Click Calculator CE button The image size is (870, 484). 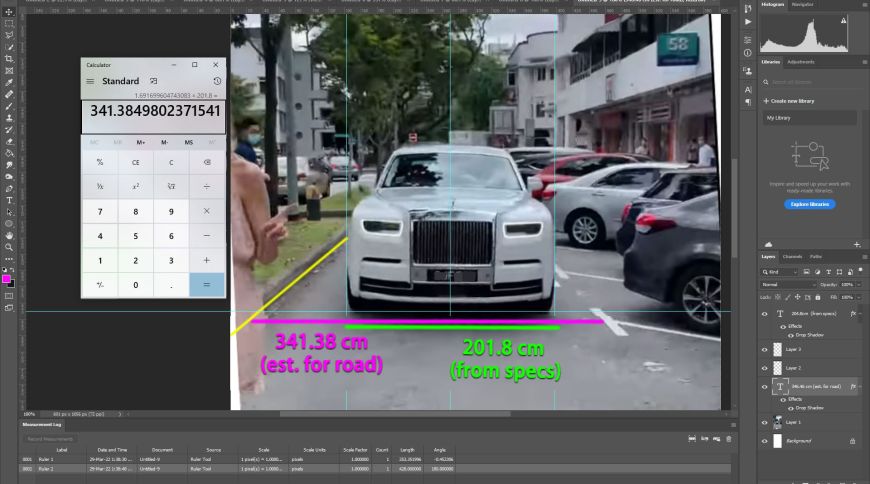135,163
